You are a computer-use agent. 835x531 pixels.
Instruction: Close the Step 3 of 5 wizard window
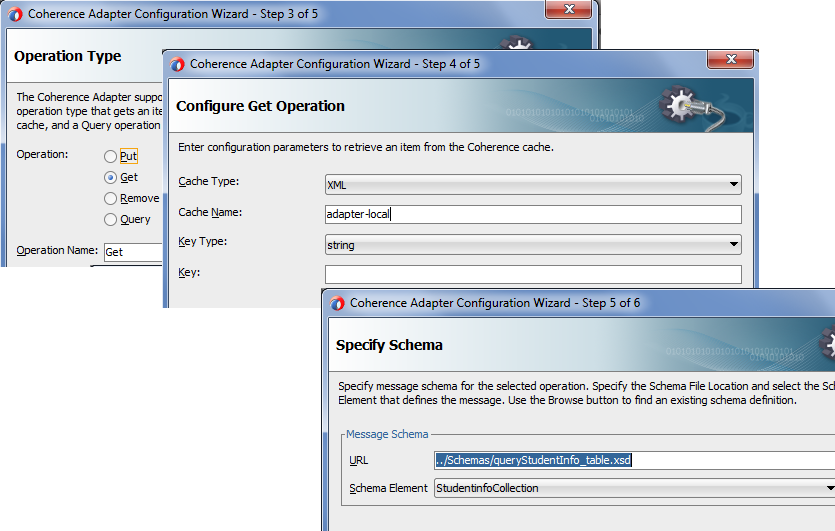[x=569, y=9]
